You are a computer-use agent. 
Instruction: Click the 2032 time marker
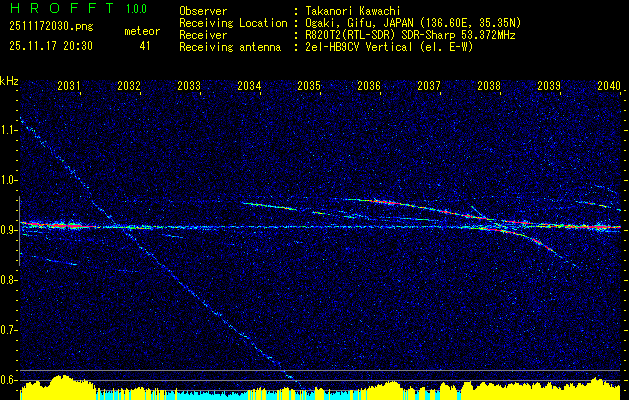(x=129, y=85)
